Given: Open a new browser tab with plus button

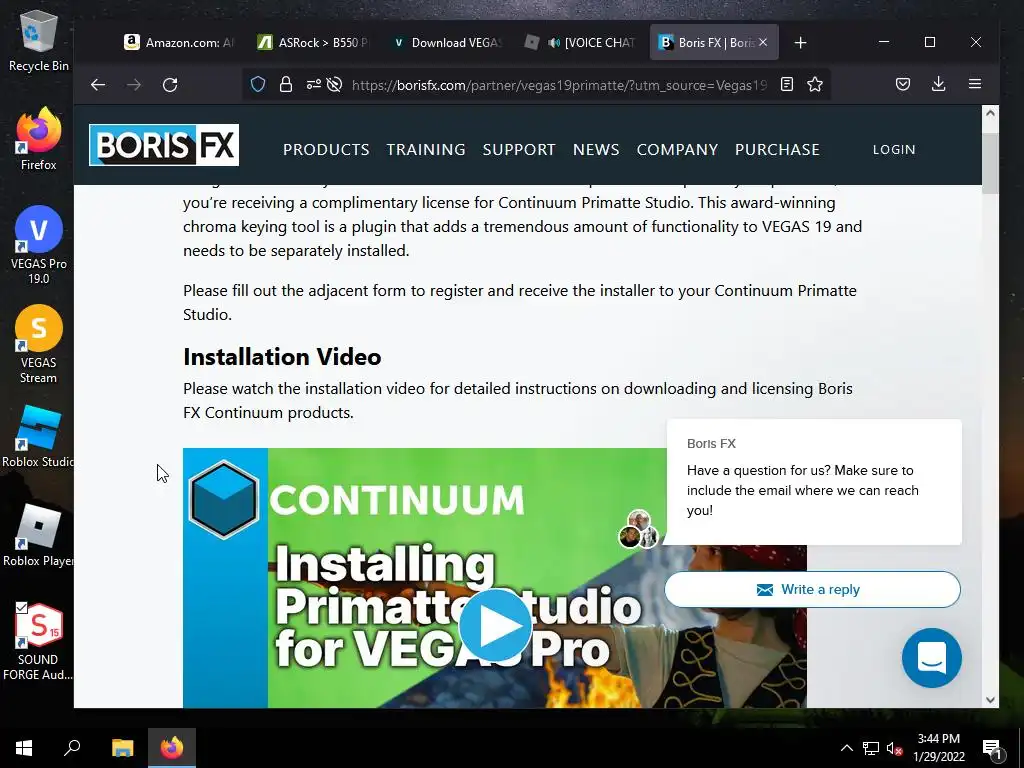Looking at the screenshot, I should pyautogui.click(x=800, y=42).
